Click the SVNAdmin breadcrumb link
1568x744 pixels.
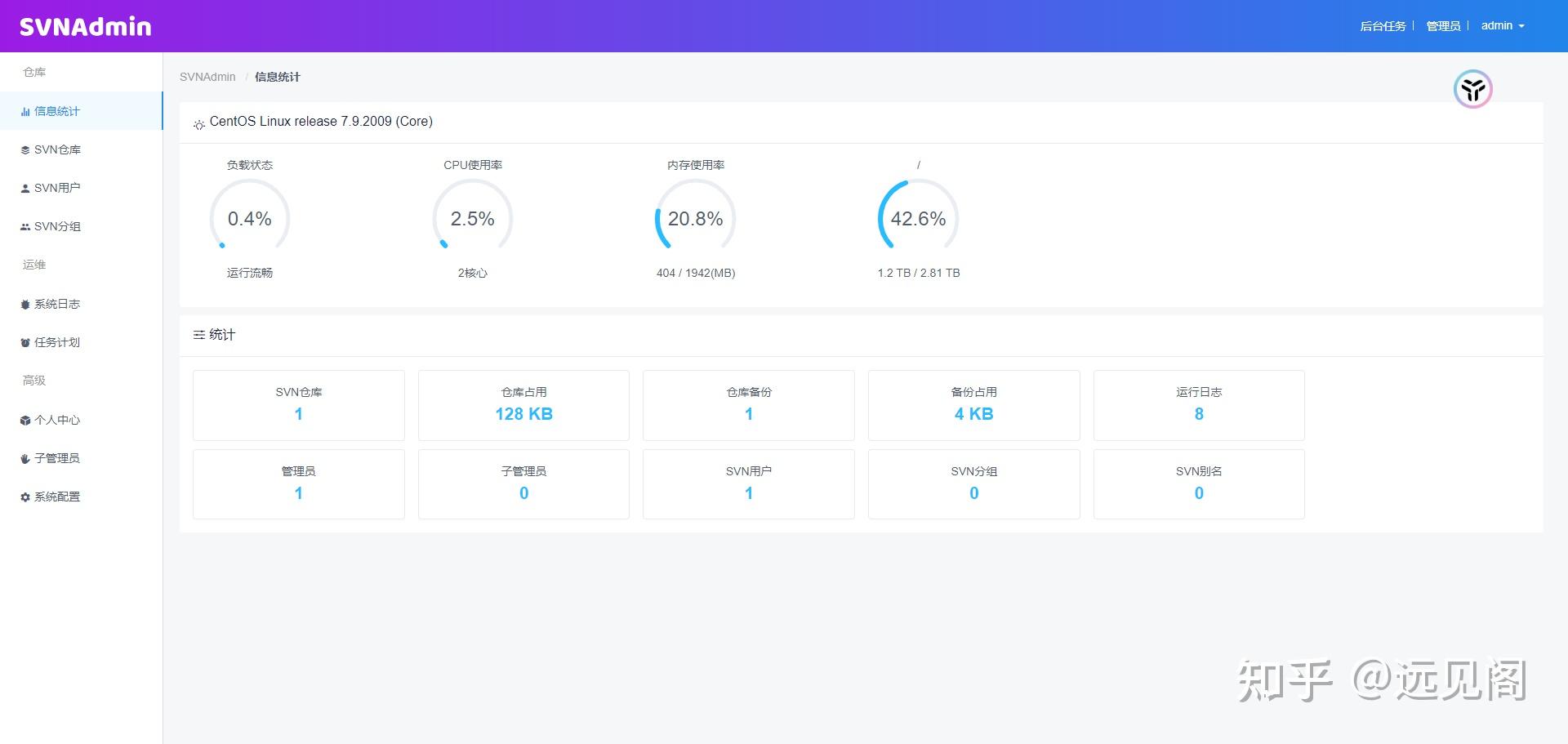(207, 76)
